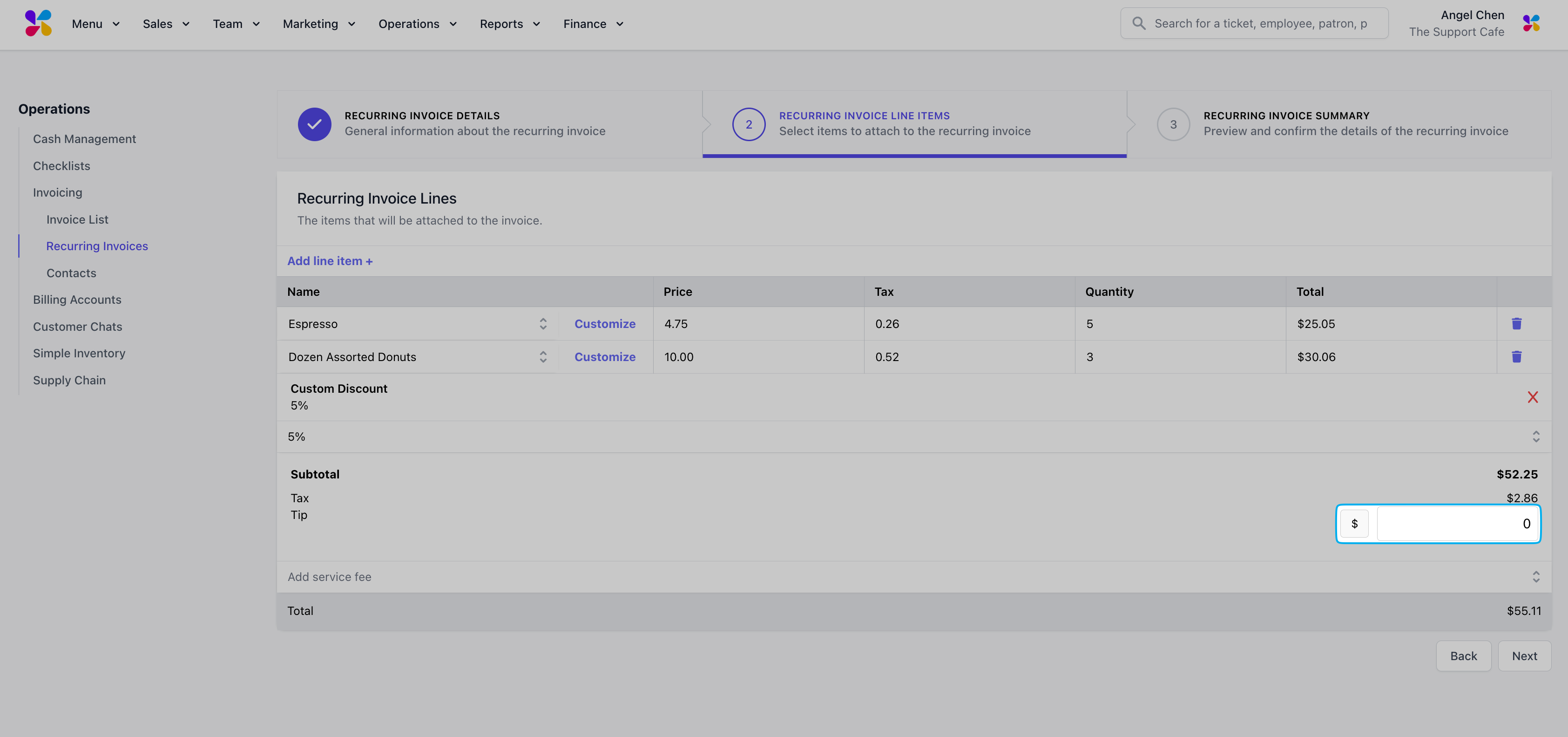Delete the Espresso line item
1568x737 pixels.
(x=1516, y=323)
